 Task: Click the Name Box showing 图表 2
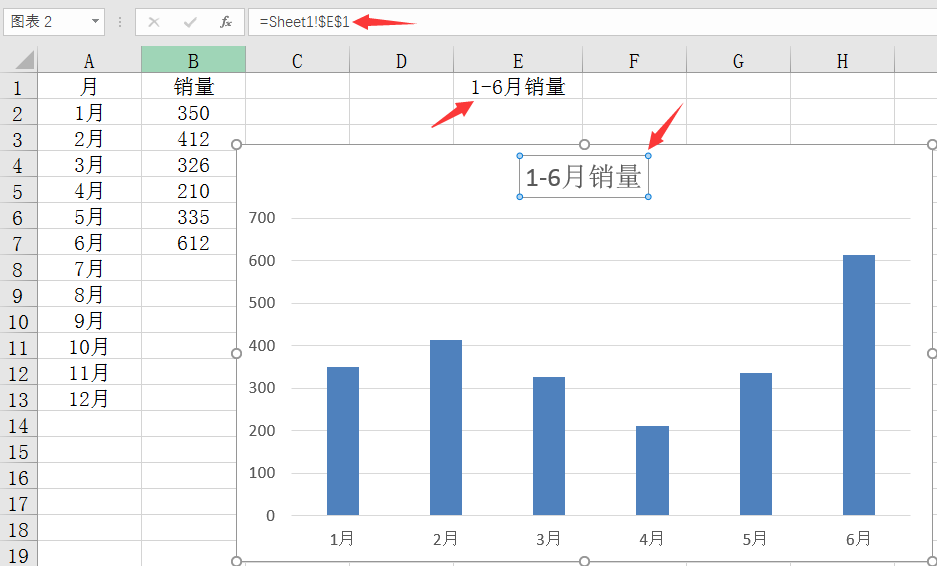click(x=54, y=22)
